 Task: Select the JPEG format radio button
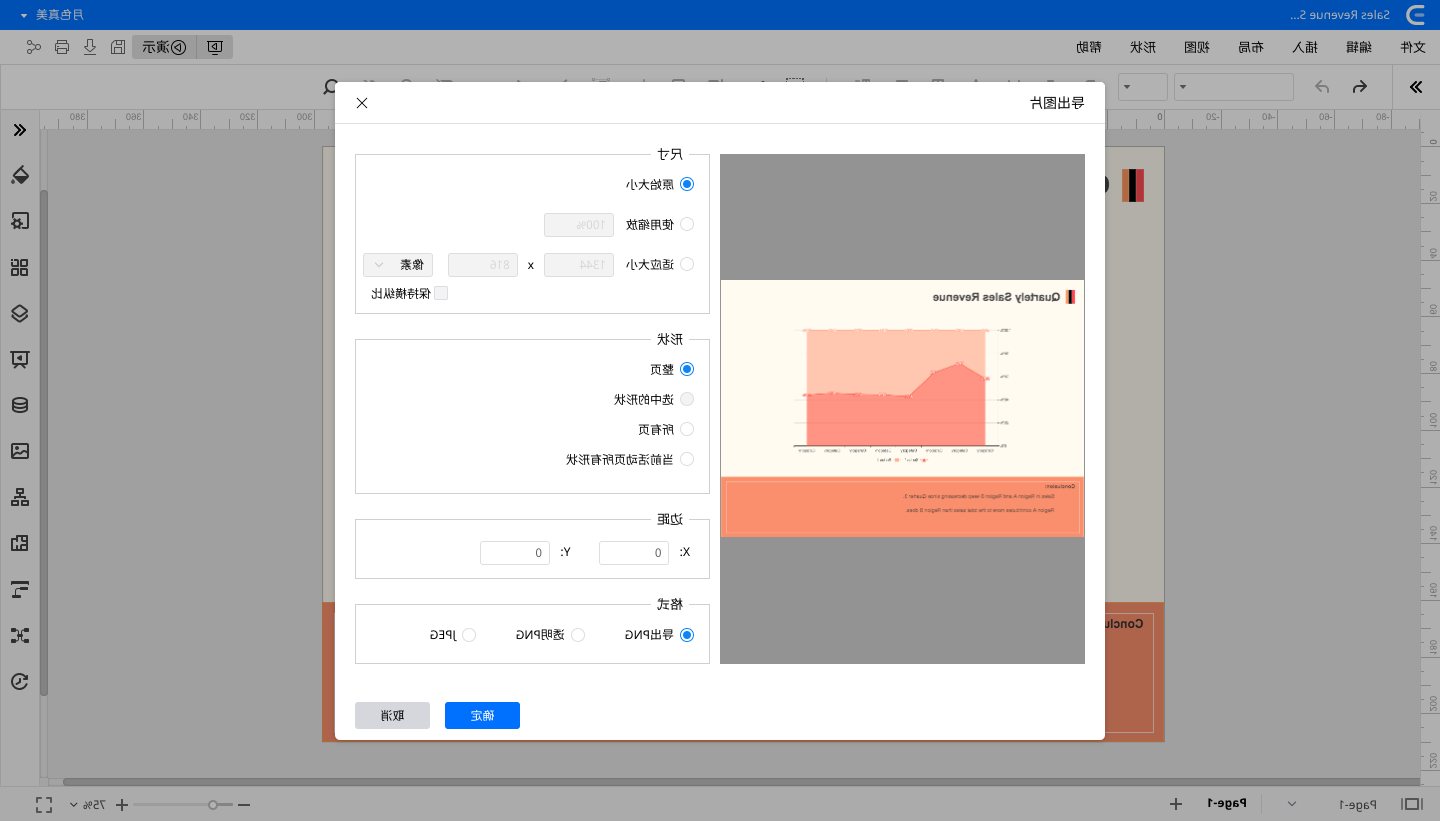click(469, 635)
